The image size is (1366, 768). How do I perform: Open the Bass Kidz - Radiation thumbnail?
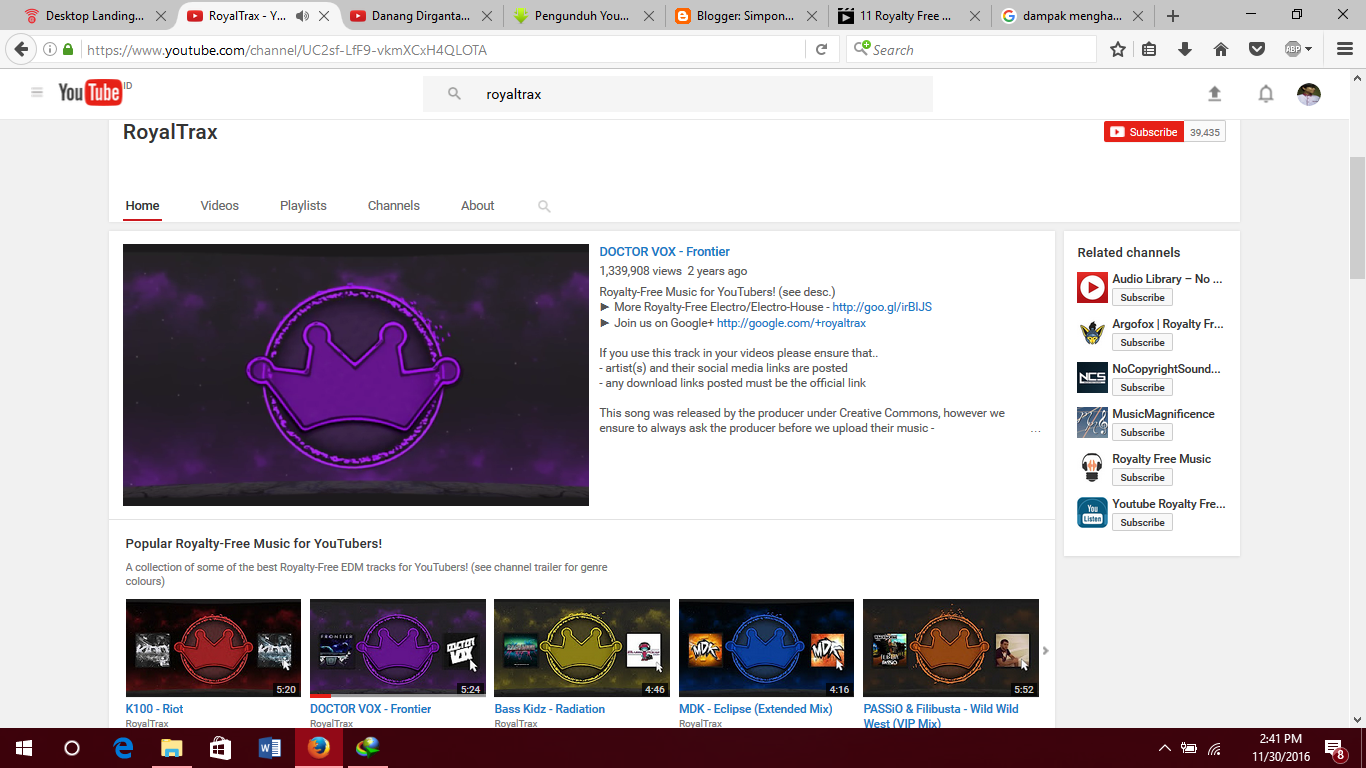pyautogui.click(x=582, y=648)
